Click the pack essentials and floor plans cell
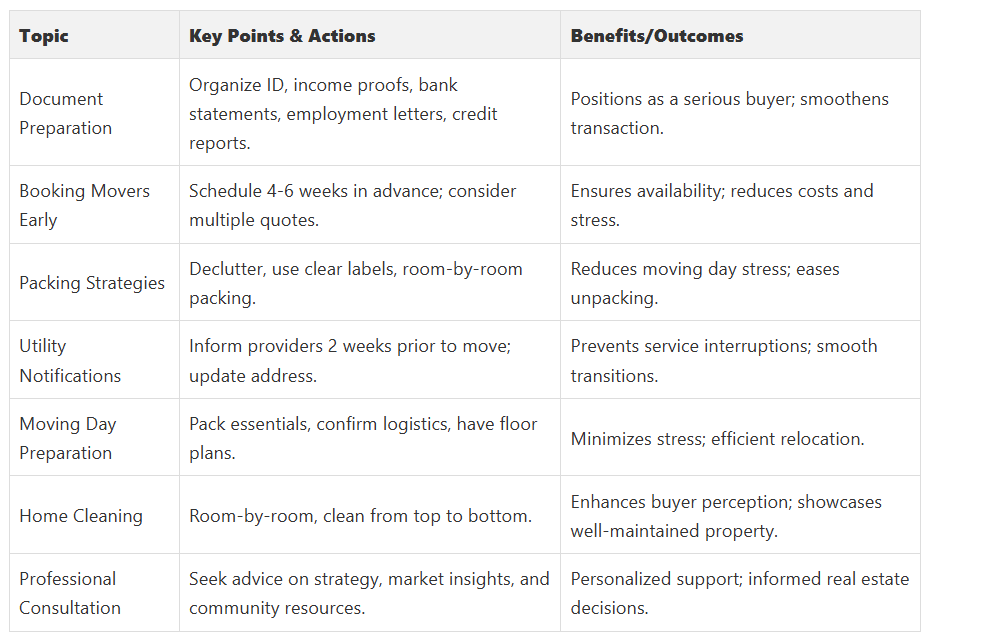The height and width of the screenshot is (642, 1000). (x=362, y=438)
